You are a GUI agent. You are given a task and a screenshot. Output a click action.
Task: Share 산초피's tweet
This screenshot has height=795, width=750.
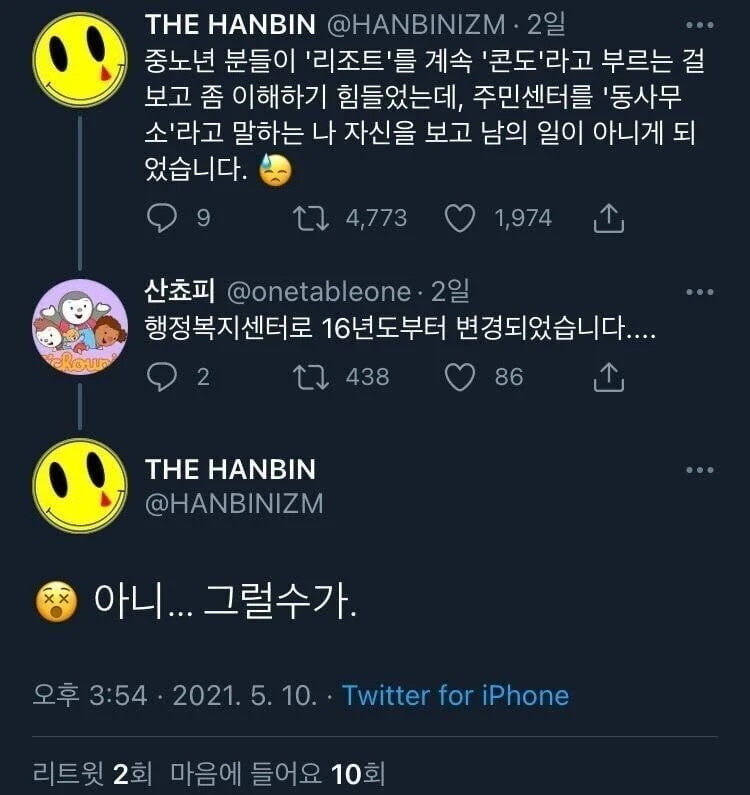coord(609,376)
